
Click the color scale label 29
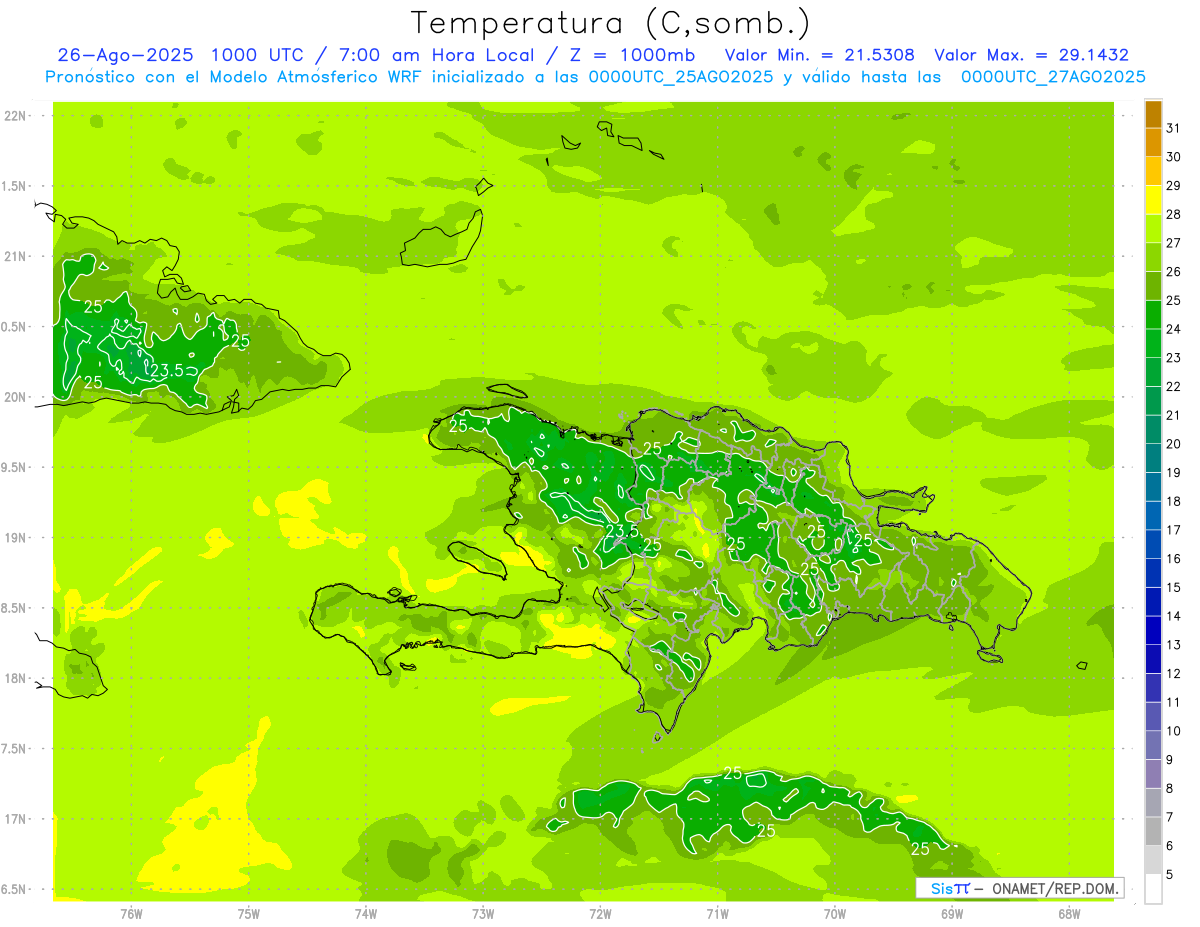1173,186
